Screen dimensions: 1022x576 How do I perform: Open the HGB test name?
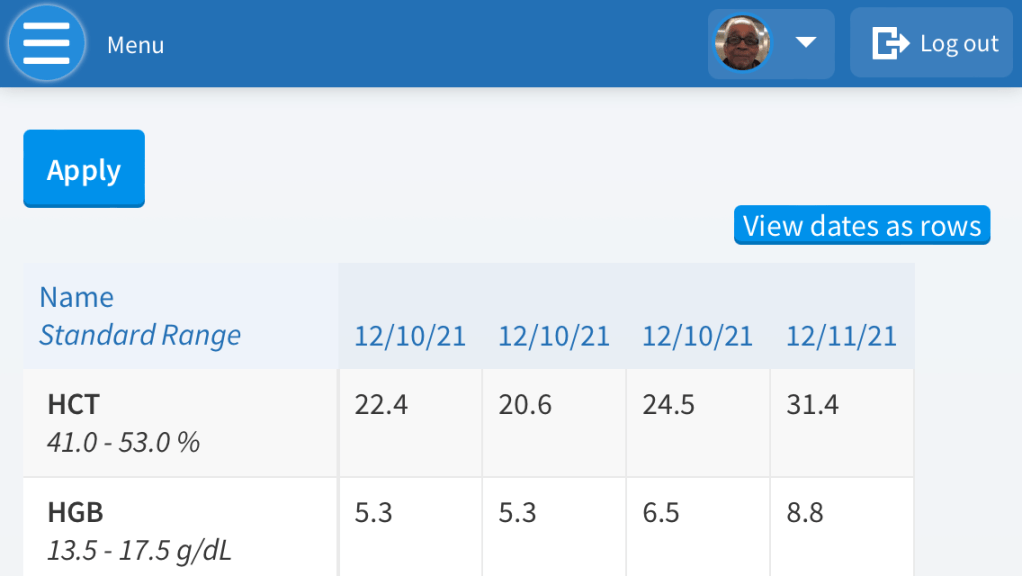(x=75, y=513)
